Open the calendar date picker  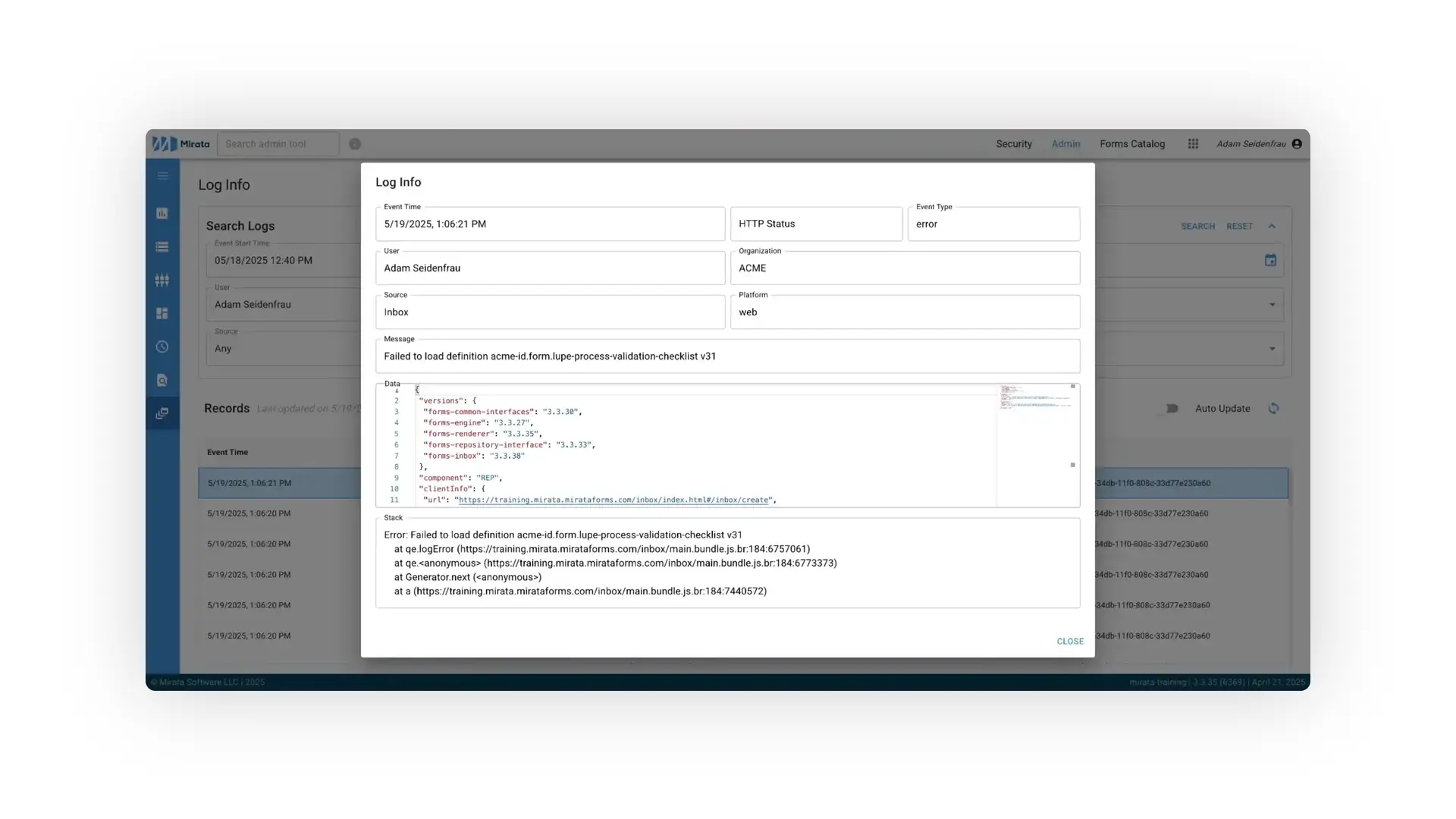pos(1271,260)
